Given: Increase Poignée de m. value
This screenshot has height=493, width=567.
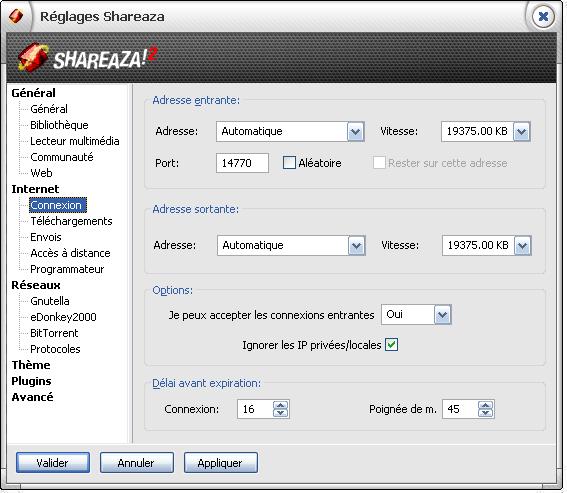Looking at the screenshot, I should tap(486, 405).
